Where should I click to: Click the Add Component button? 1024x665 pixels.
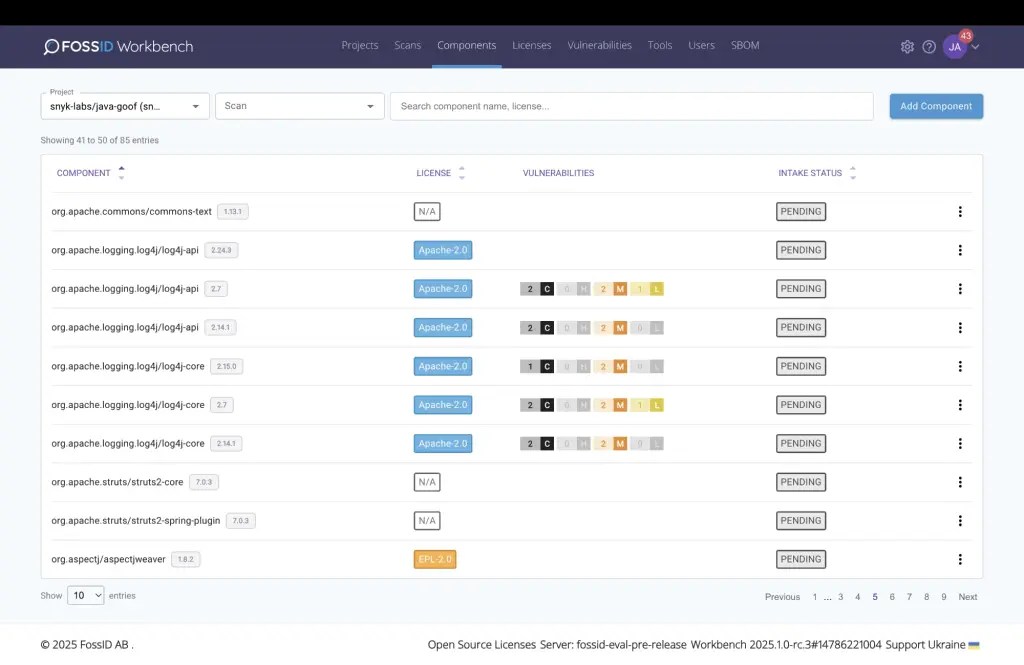936,106
